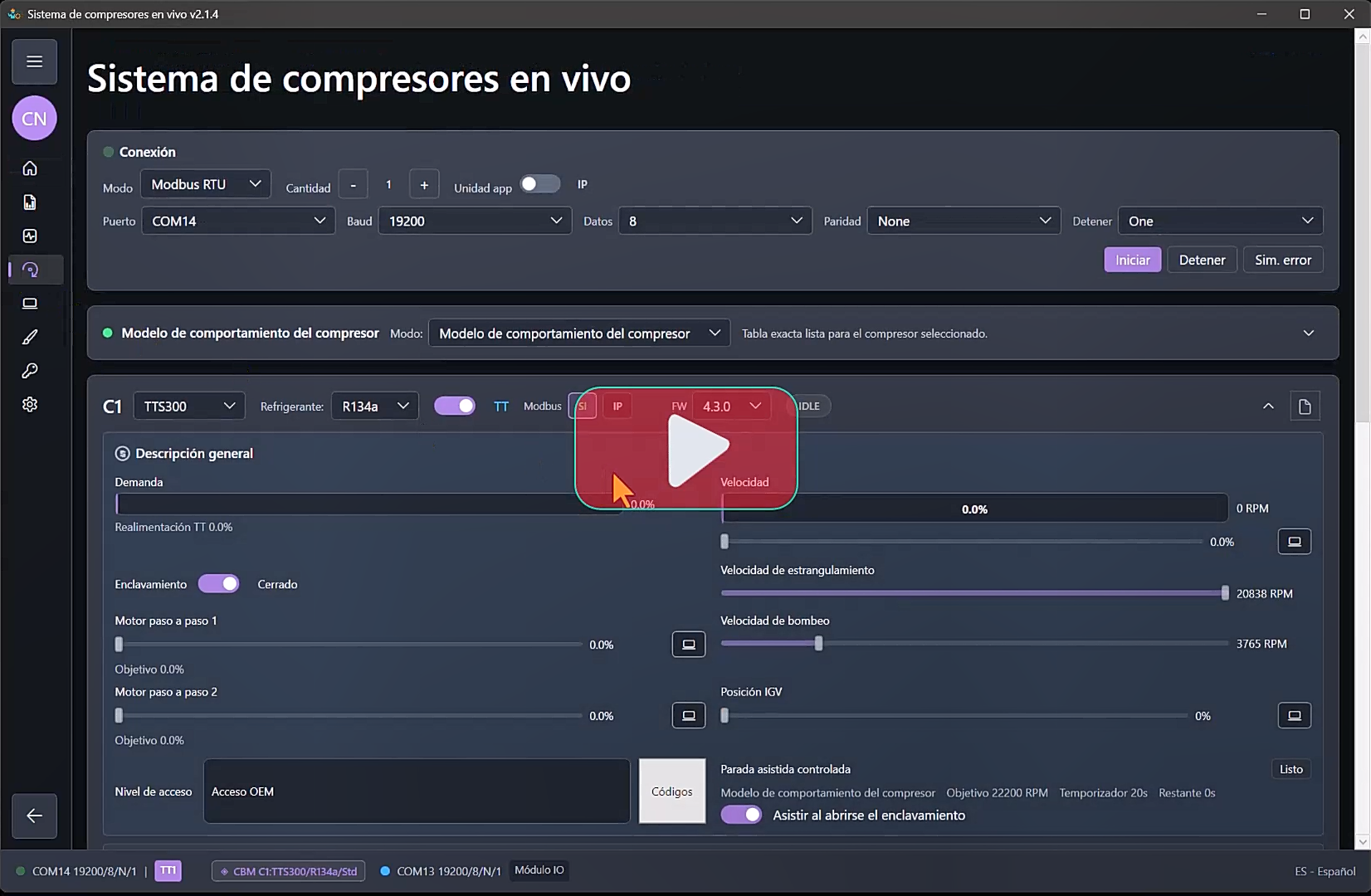Decrease Cantidad with minus button
The image size is (1371, 896).
point(353,185)
